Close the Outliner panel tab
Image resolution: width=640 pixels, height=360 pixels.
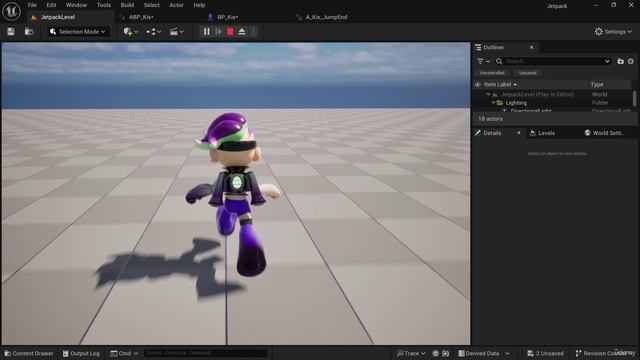531,47
